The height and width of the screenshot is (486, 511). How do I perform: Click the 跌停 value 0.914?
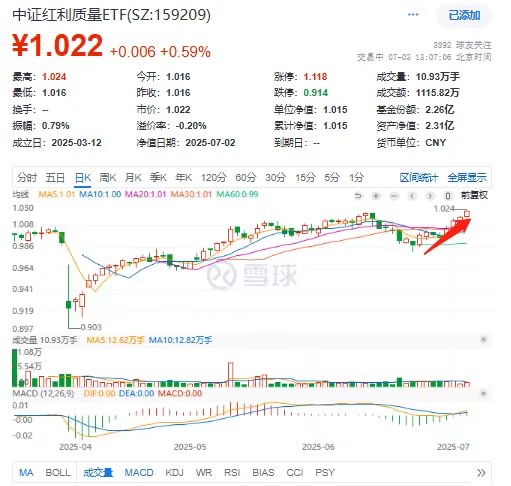tap(315, 93)
